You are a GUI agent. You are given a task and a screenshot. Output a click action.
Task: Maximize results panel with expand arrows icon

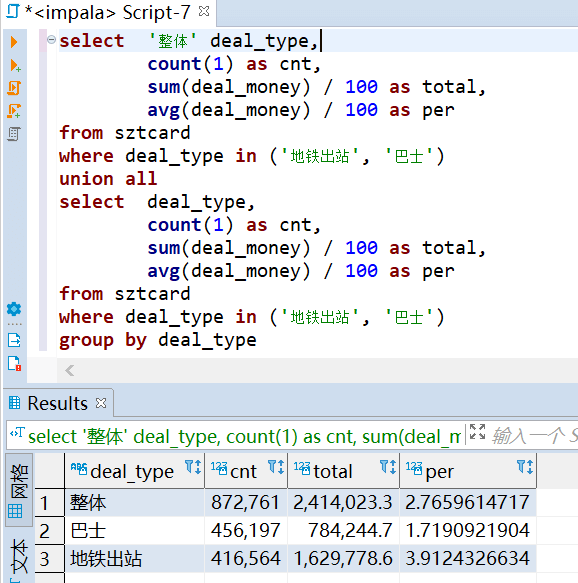click(477, 432)
